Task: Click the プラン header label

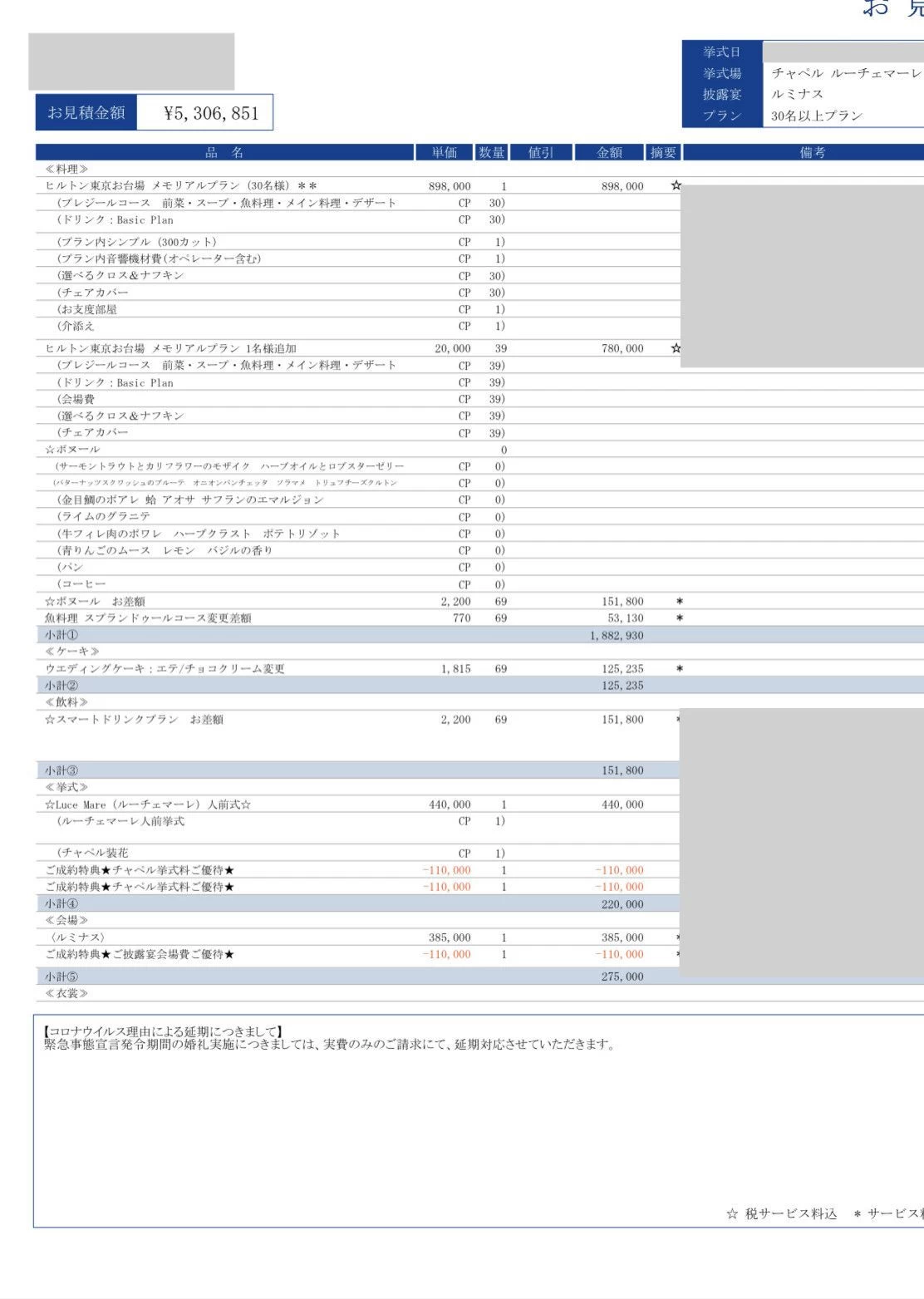Action: [x=722, y=116]
